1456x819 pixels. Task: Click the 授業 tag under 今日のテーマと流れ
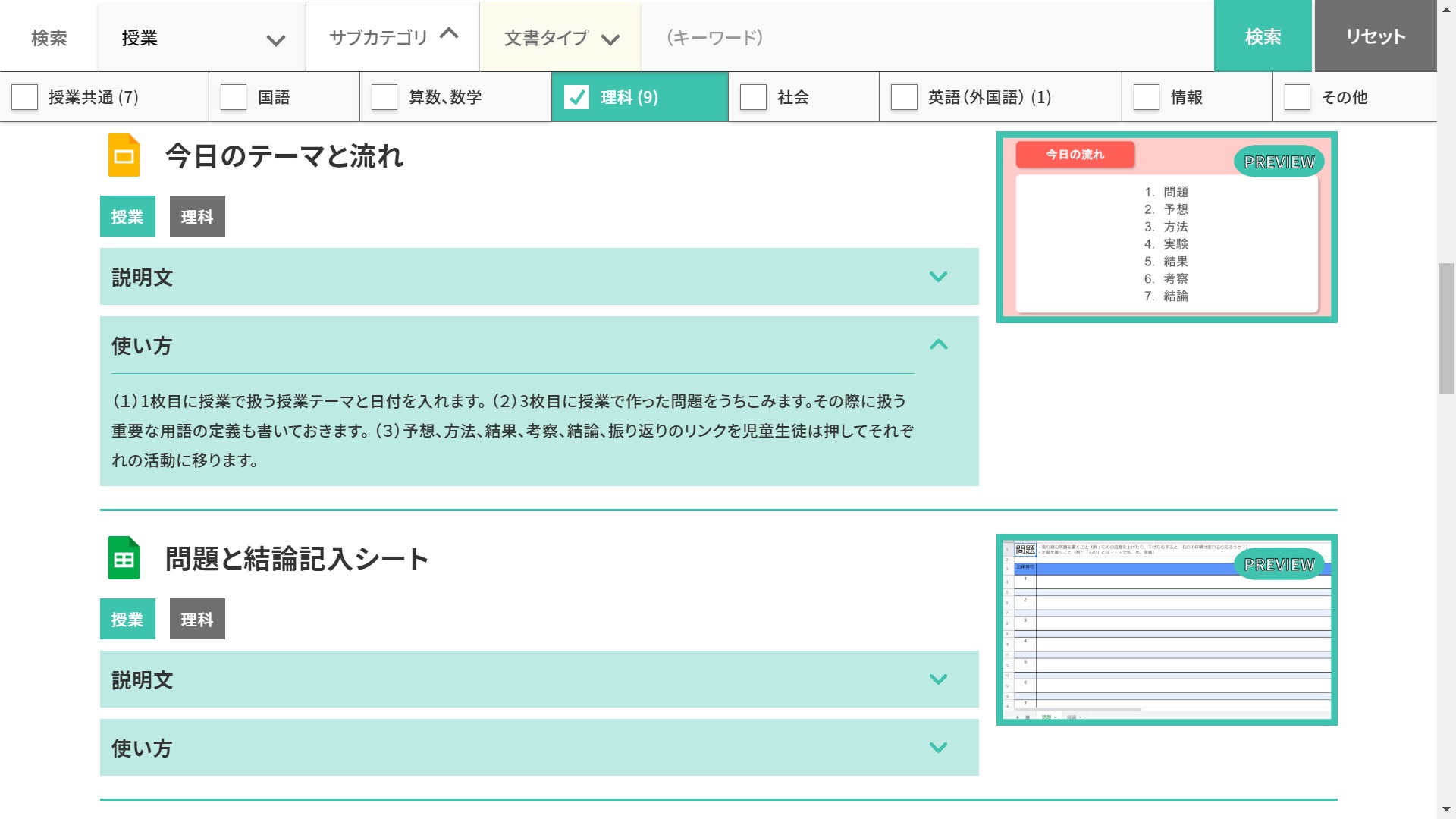click(127, 217)
